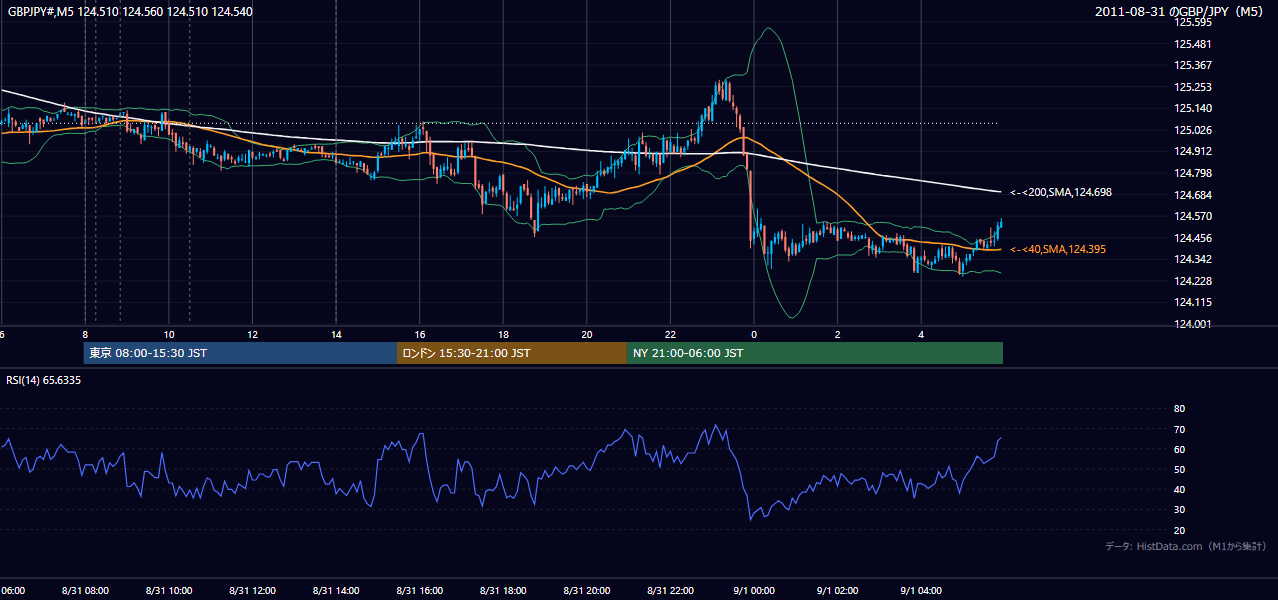Click RSI scale value 40
The height and width of the screenshot is (600, 1278).
(x=1179, y=490)
